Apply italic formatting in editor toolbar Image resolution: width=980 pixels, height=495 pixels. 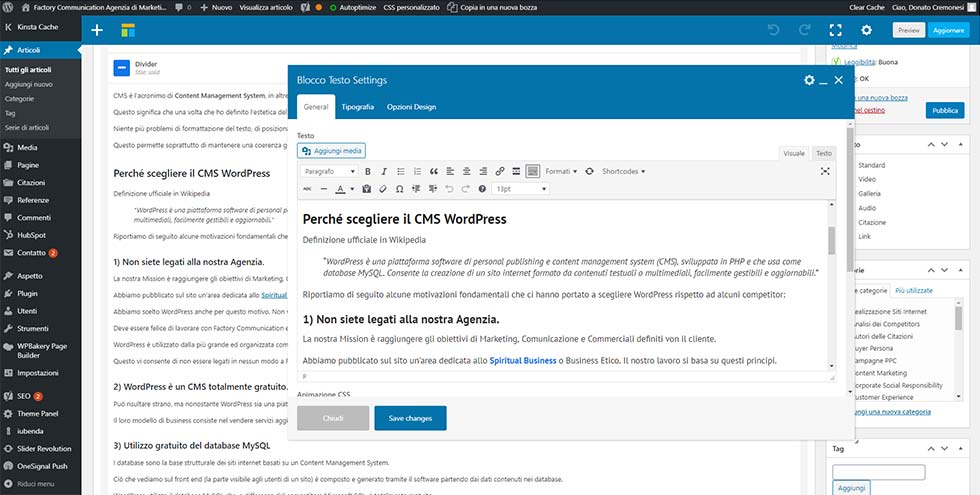[384, 171]
